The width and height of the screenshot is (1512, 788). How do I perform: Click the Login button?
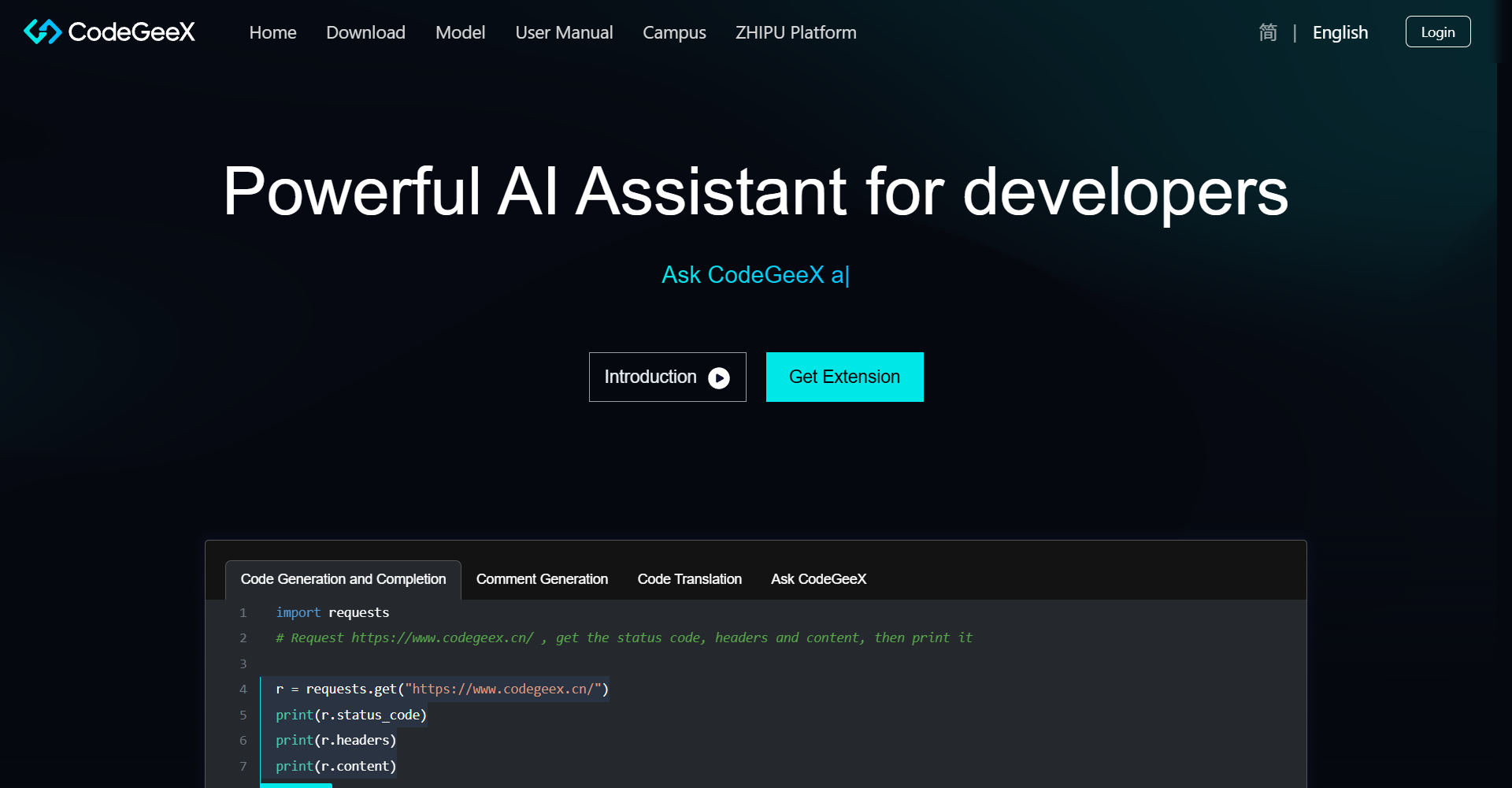pos(1438,32)
